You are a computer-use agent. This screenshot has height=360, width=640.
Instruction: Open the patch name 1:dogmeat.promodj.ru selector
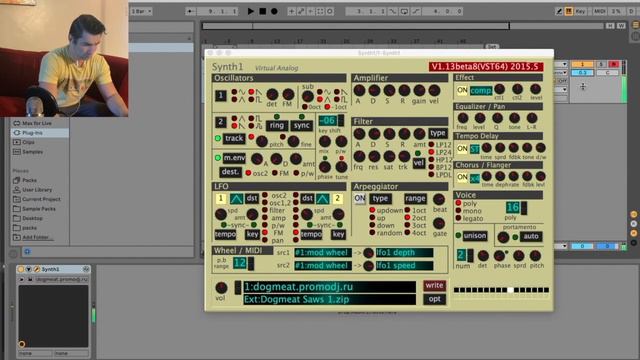(329, 287)
